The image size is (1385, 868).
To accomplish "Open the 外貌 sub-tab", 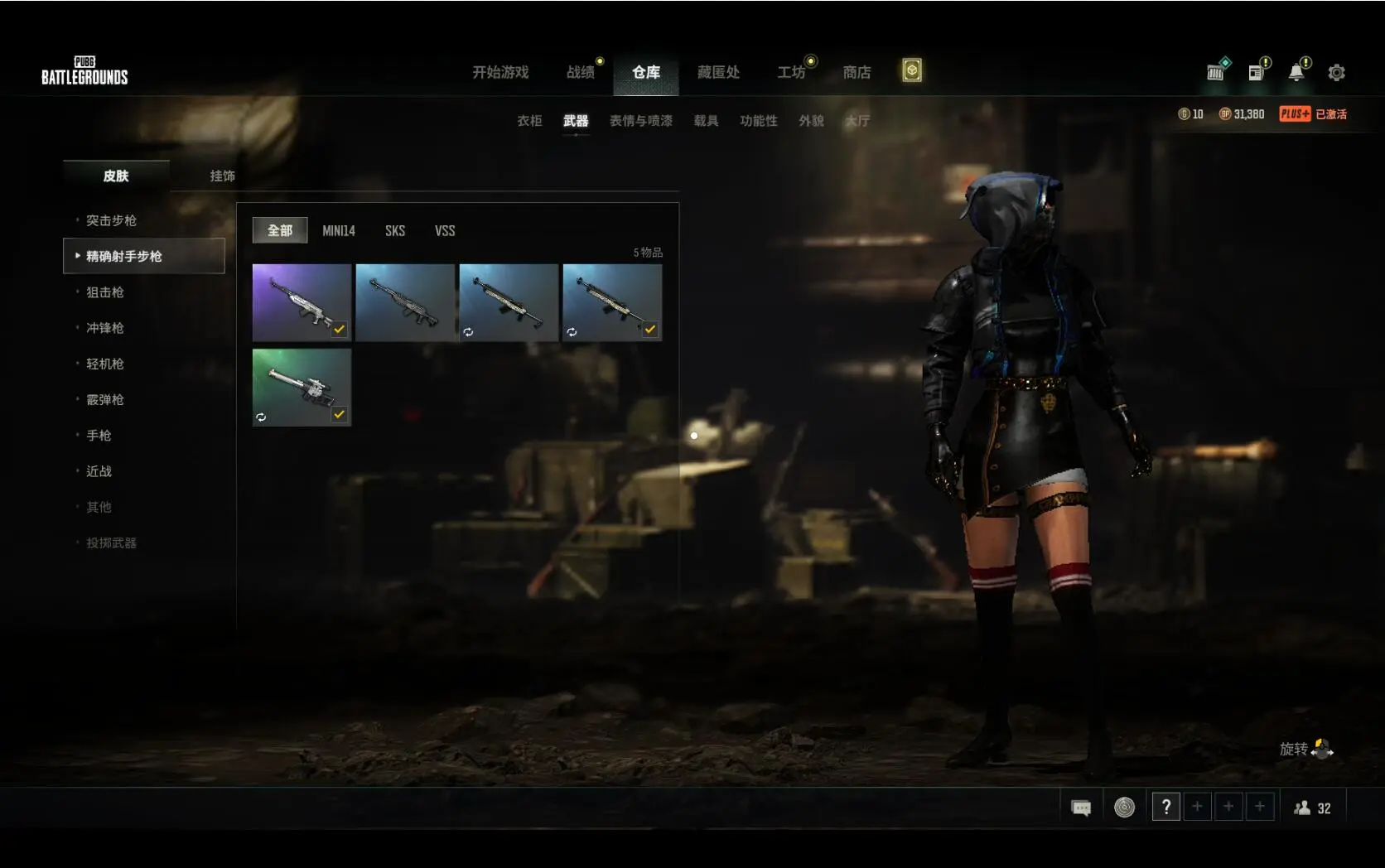I will pyautogui.click(x=811, y=121).
